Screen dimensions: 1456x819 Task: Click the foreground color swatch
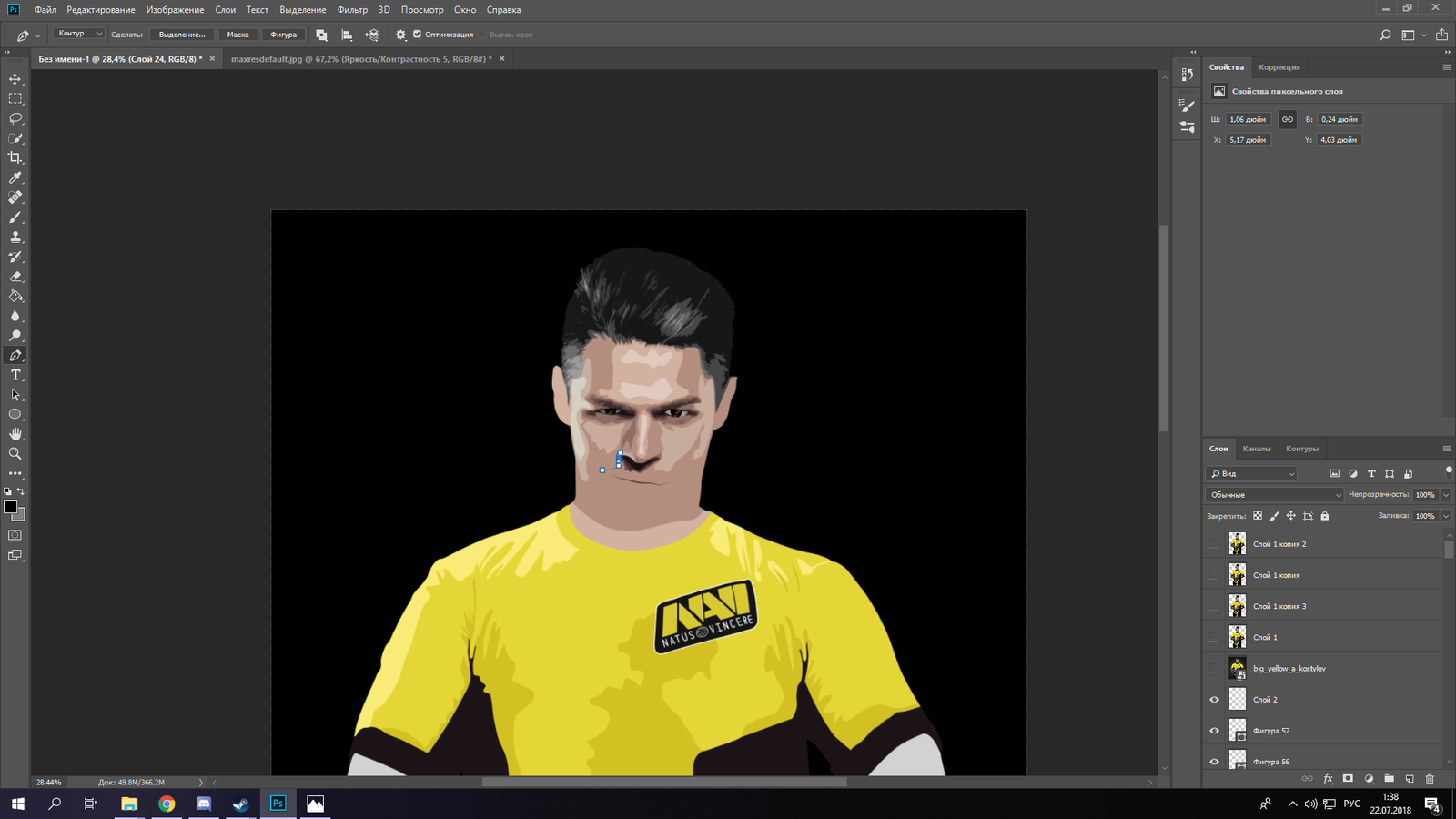(10, 507)
